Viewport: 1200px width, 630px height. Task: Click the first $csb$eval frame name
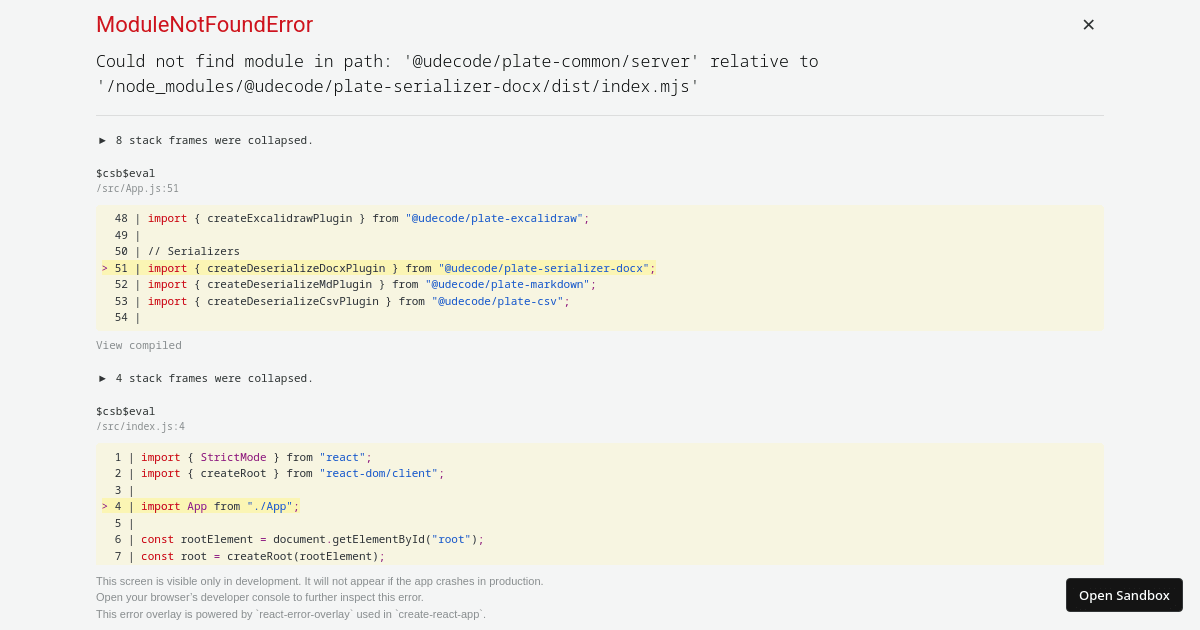(125, 172)
